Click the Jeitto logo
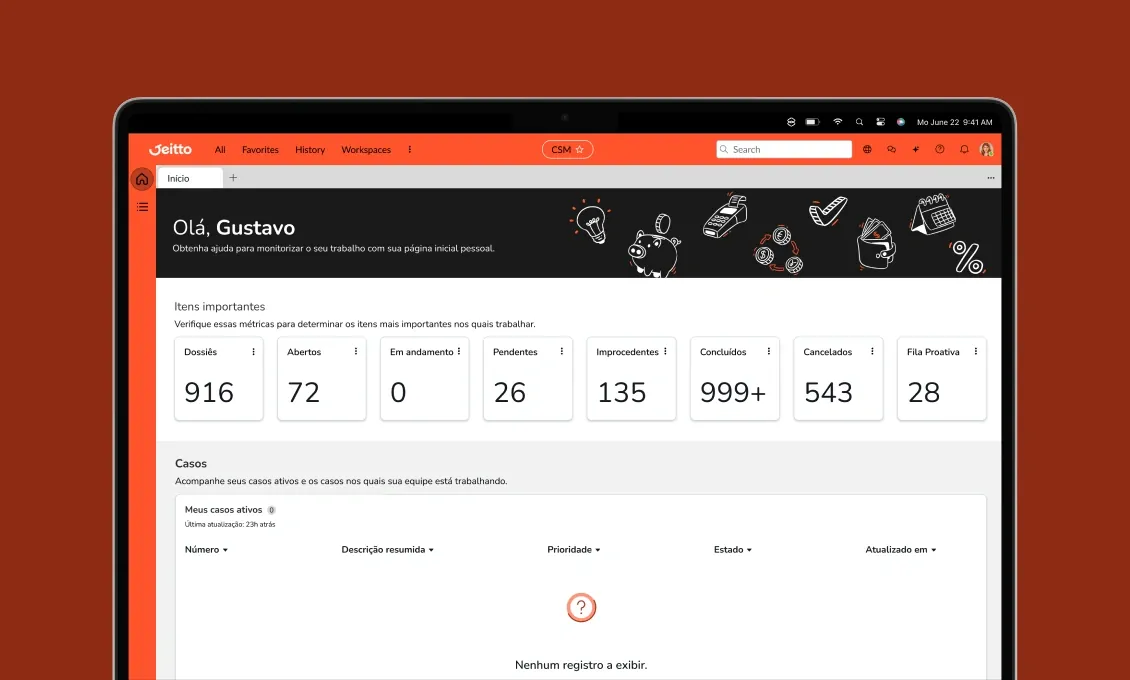The image size is (1130, 680). [170, 149]
